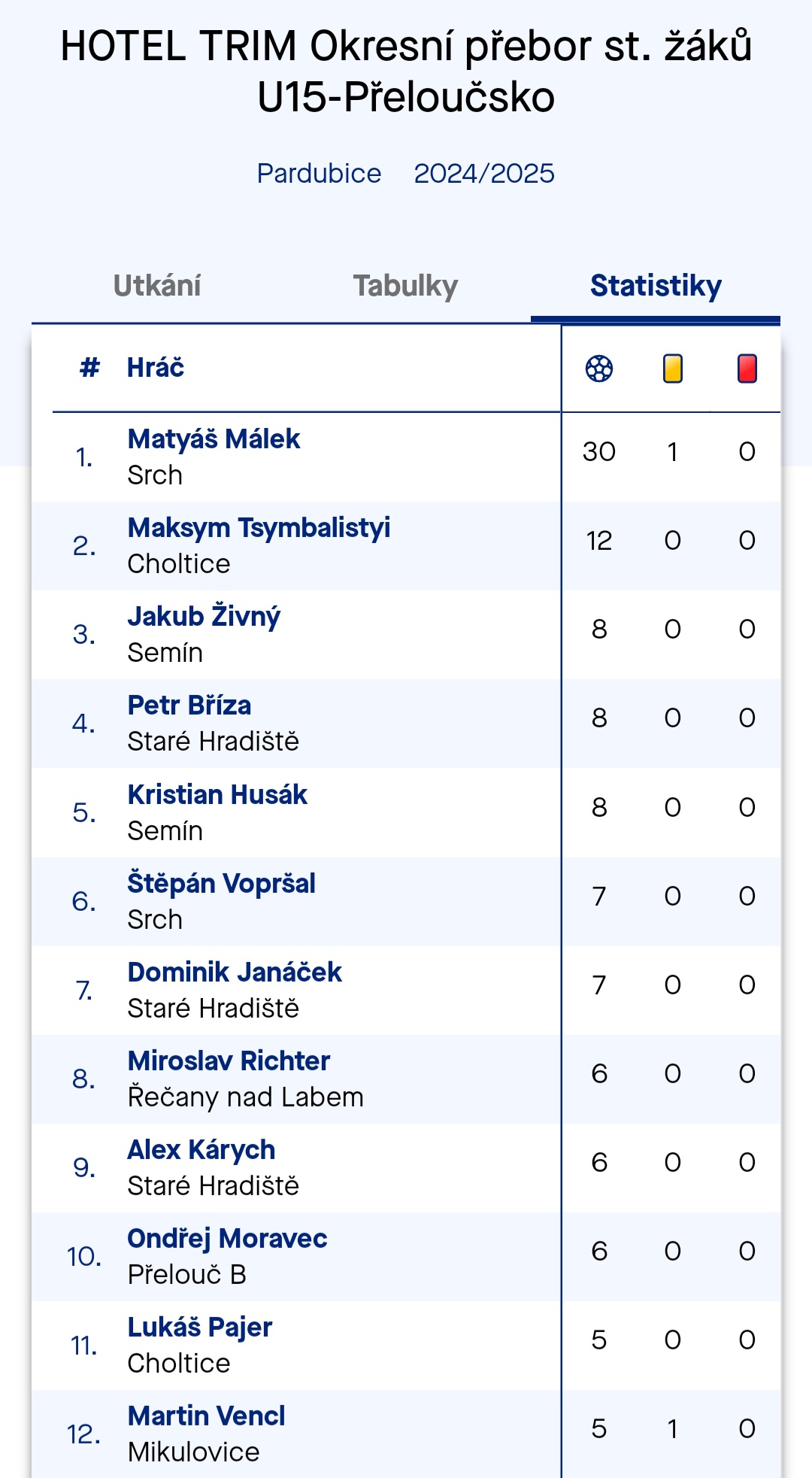Open player Matyáš Málek's profile
This screenshot has width=812, height=1478.
click(214, 439)
